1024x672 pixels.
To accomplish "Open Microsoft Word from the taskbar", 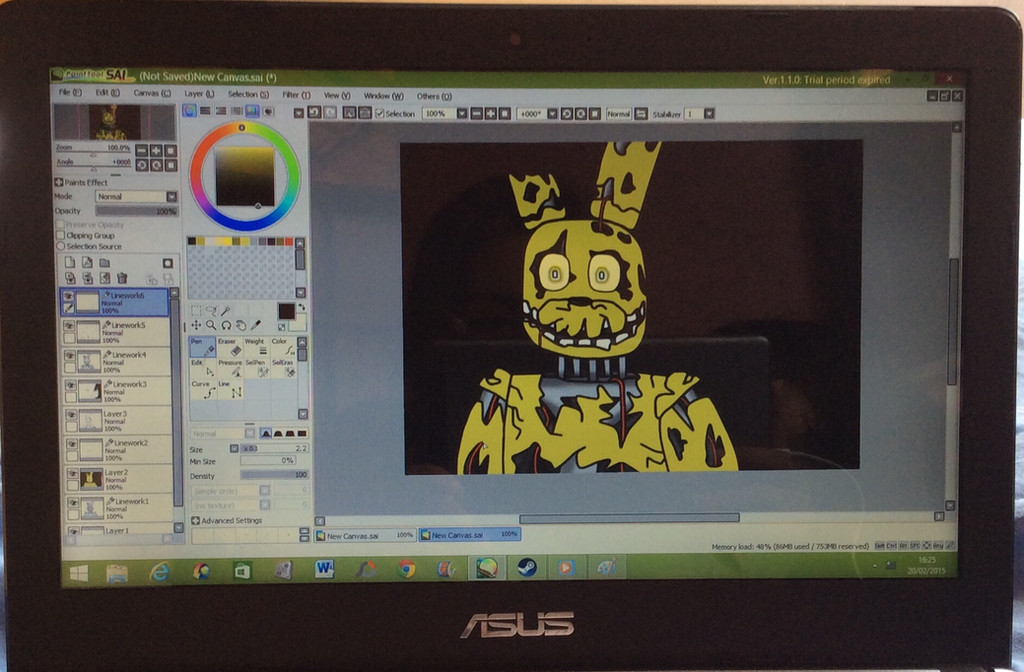I will [324, 569].
